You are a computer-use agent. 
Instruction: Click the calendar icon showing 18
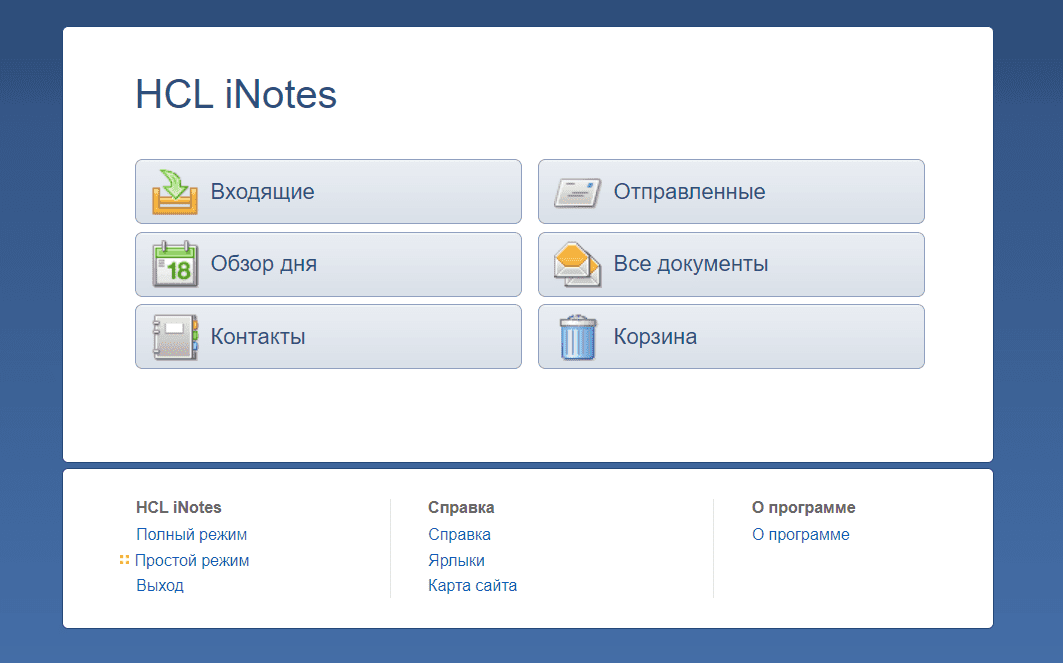[x=175, y=265]
